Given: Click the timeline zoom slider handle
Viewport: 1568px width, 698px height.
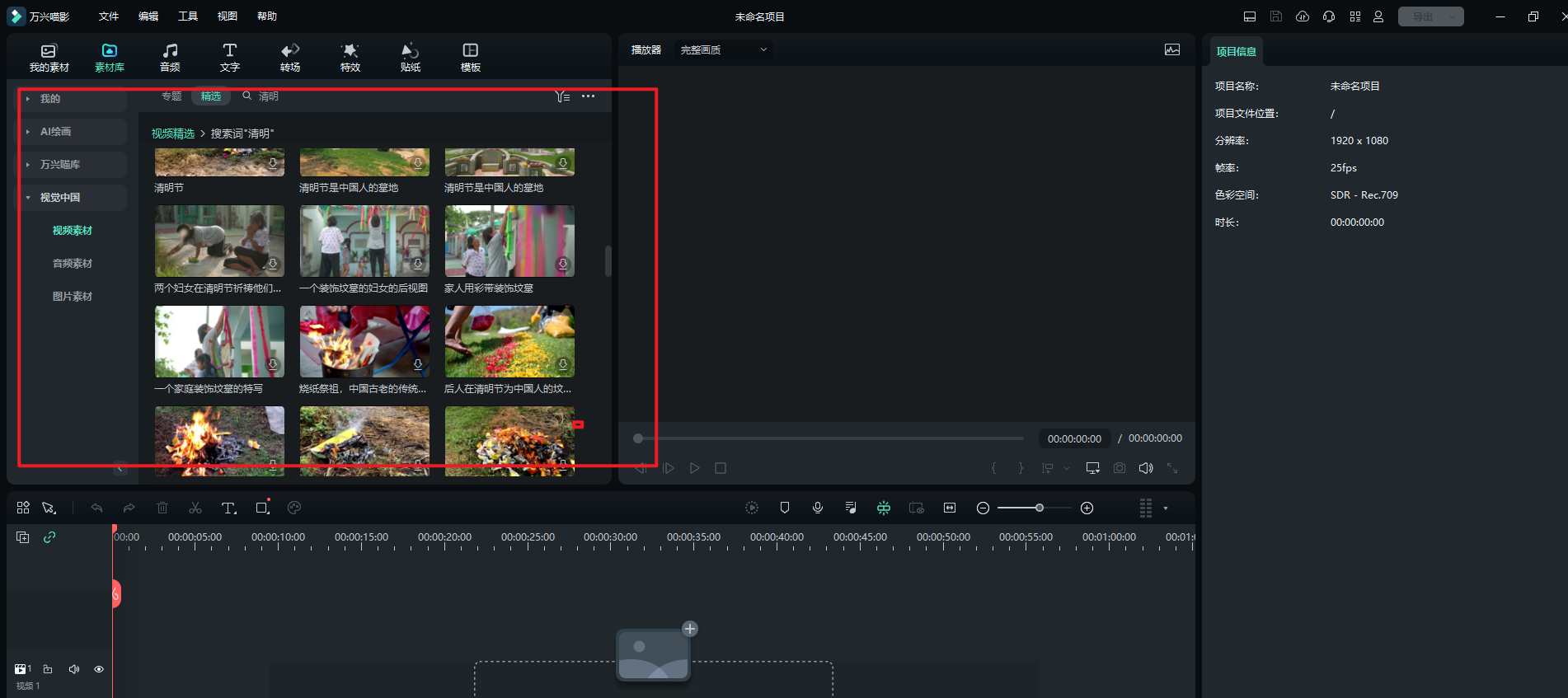Looking at the screenshot, I should coord(1040,508).
